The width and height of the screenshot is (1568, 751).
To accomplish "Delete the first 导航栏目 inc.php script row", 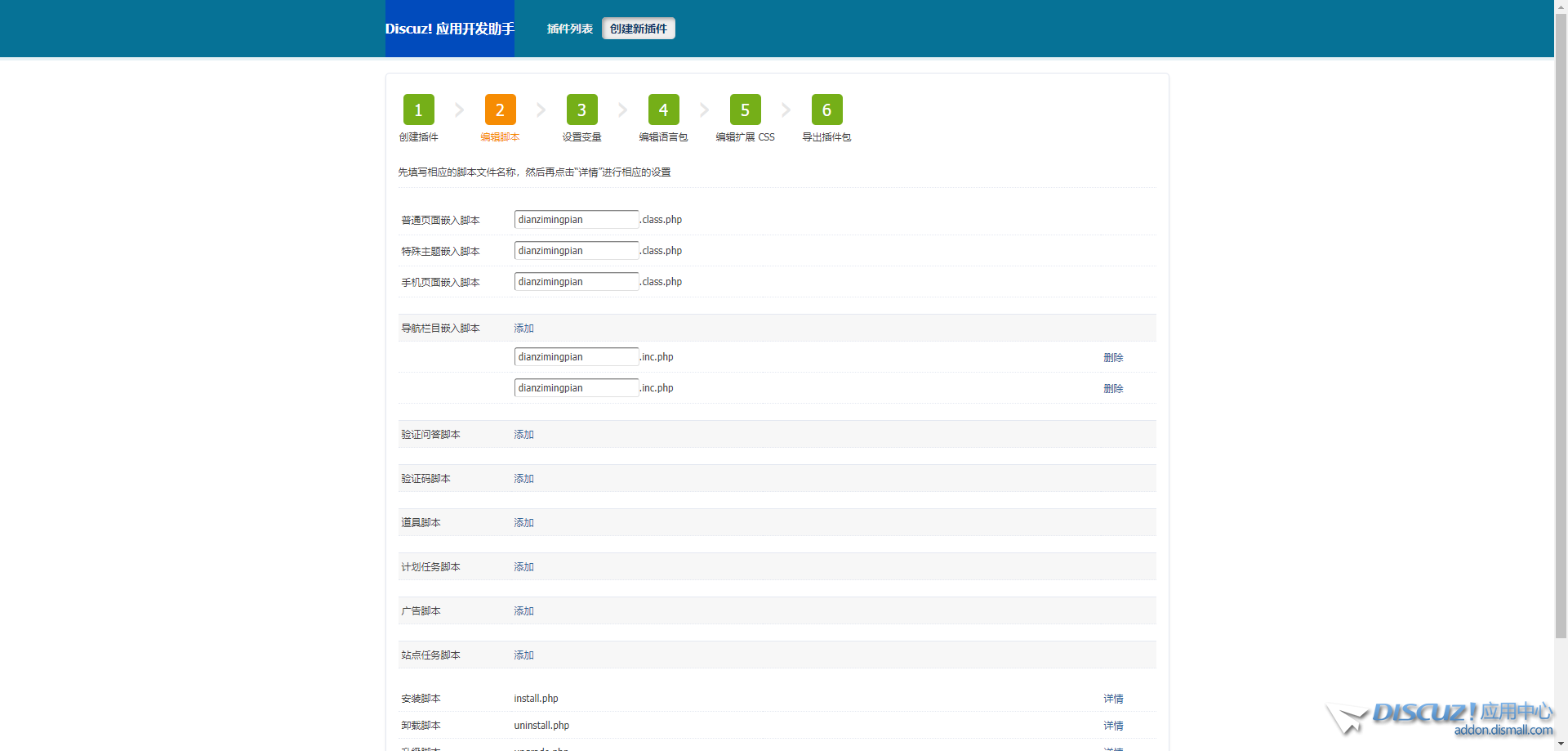I will [1113, 358].
